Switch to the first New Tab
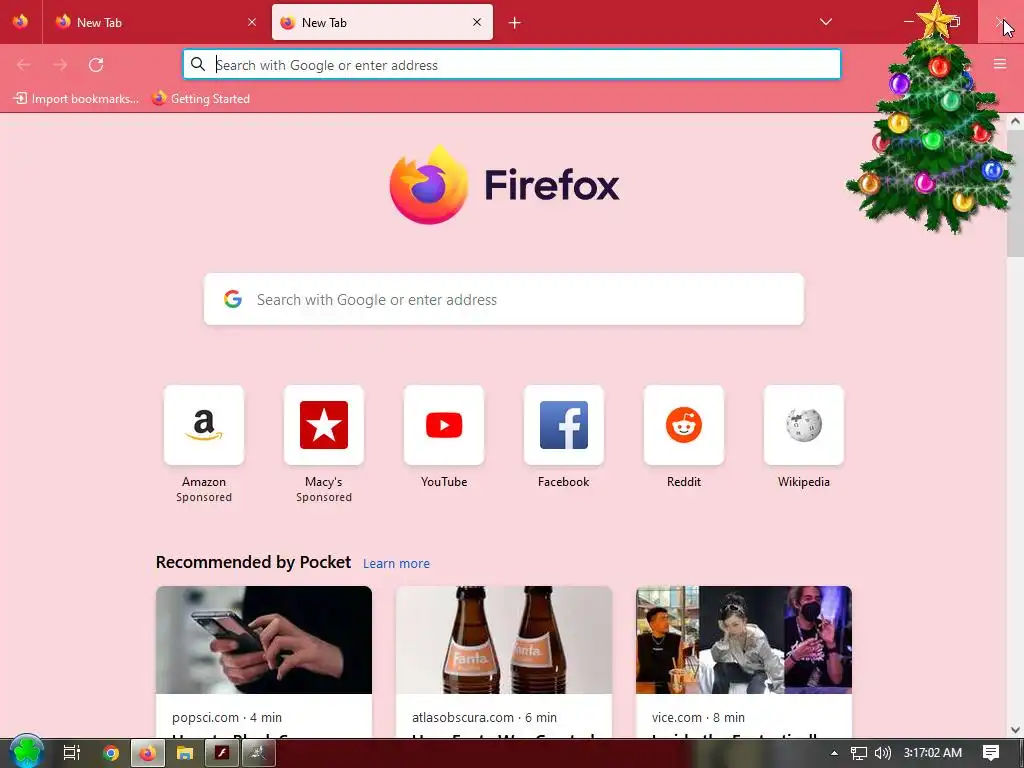Image resolution: width=1024 pixels, height=768 pixels. (x=155, y=22)
